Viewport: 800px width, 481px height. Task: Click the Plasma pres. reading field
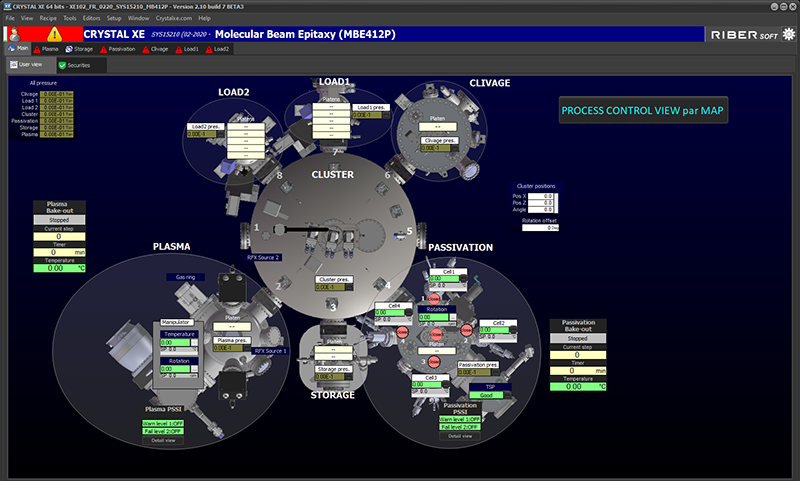click(228, 347)
